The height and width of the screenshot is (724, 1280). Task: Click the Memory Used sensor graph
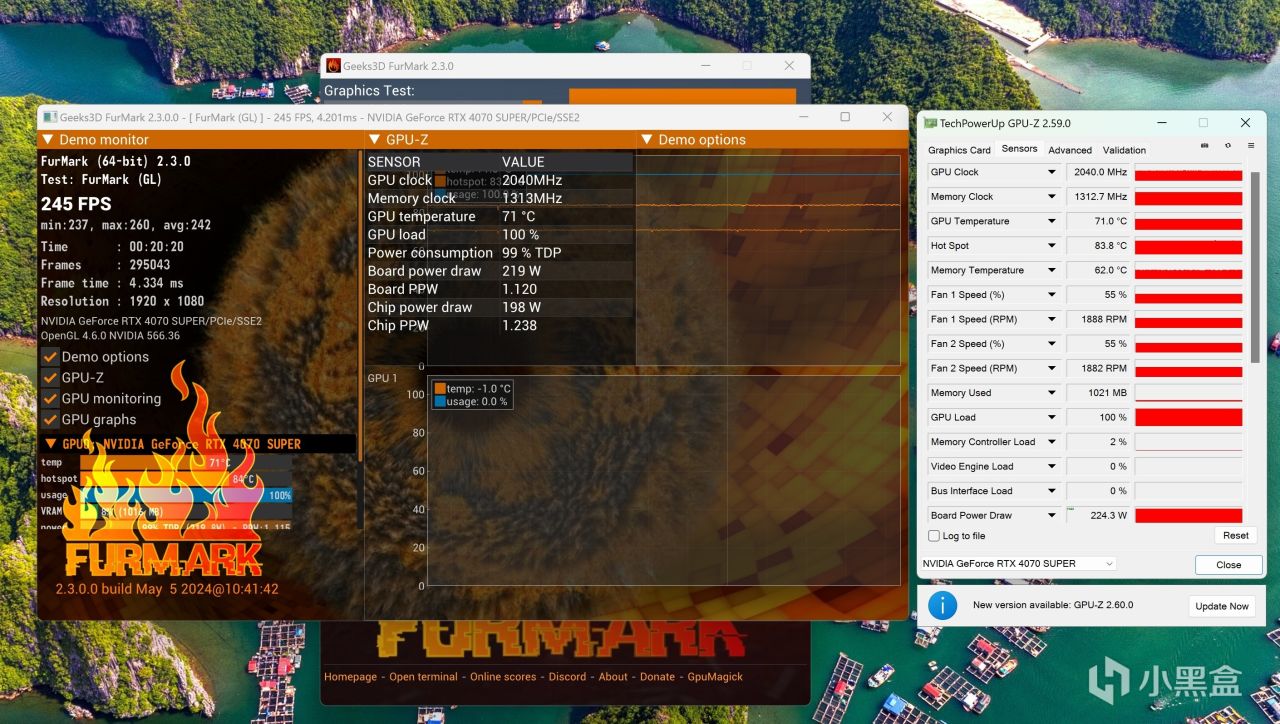coord(1189,393)
